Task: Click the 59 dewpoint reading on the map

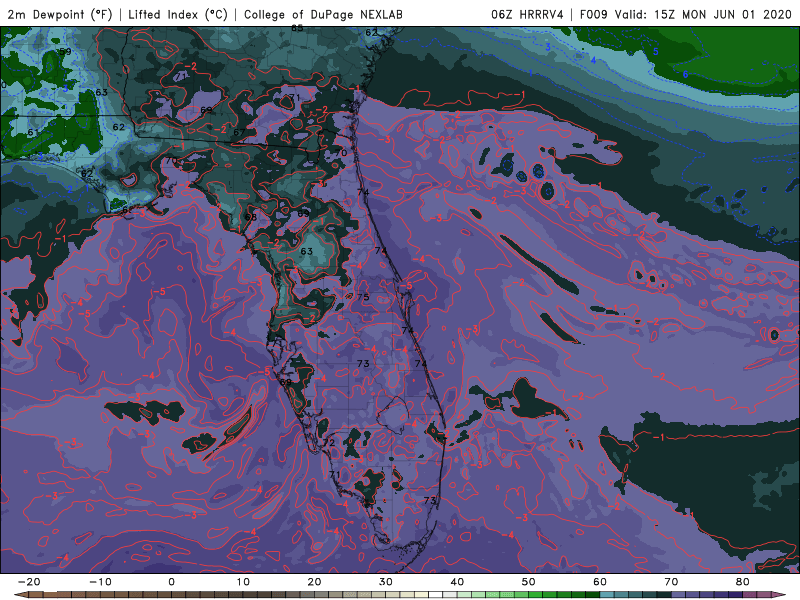Action: click(65, 52)
